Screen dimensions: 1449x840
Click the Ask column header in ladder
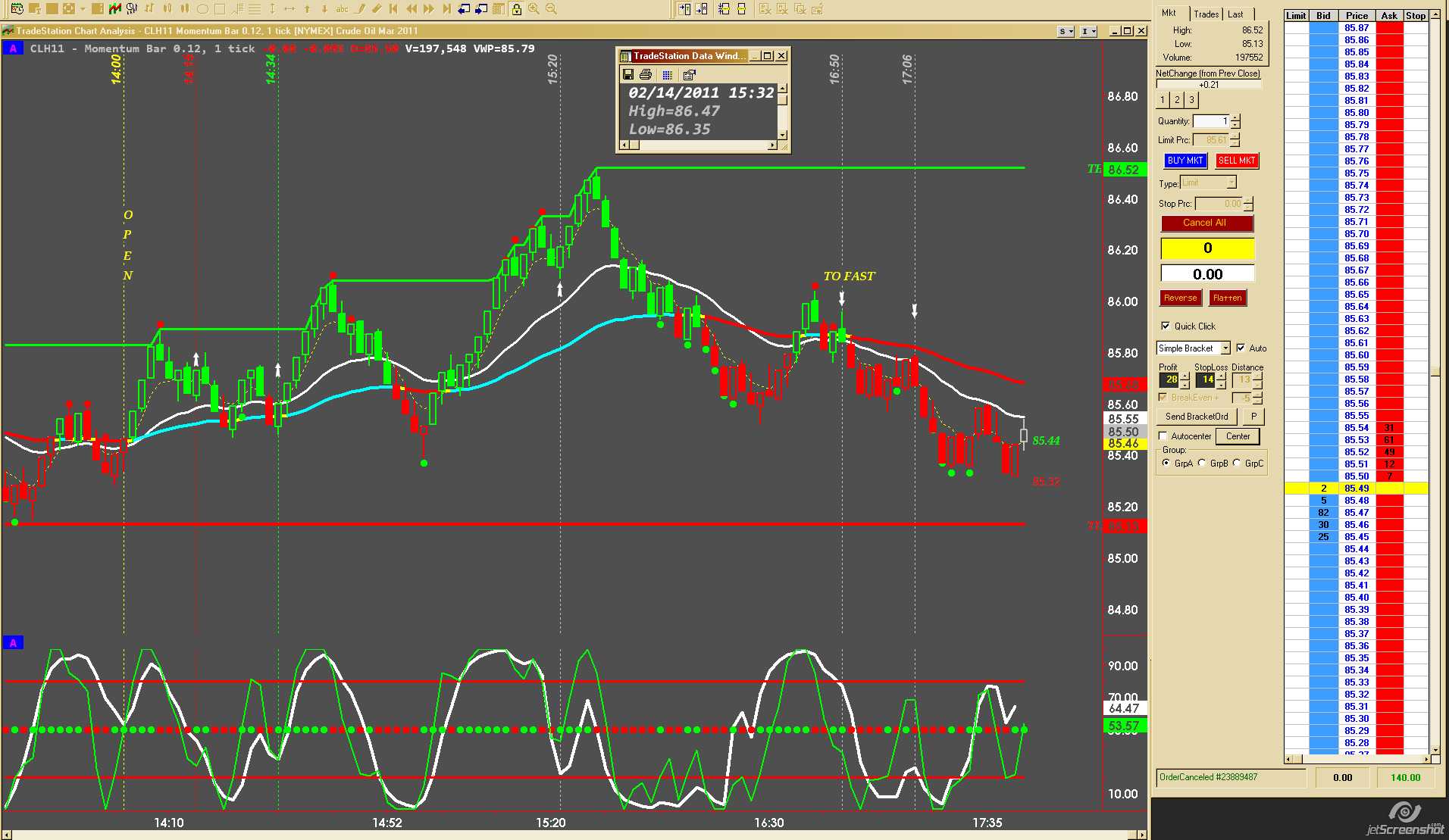1389,15
